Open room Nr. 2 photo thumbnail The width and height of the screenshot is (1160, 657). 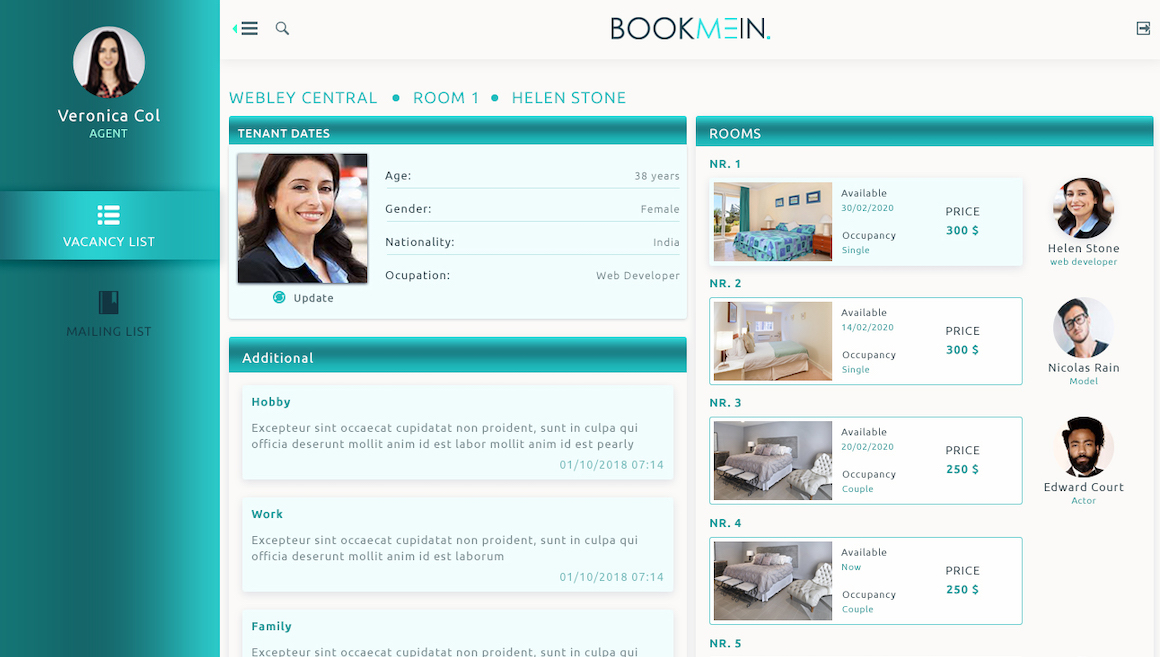[x=772, y=341]
